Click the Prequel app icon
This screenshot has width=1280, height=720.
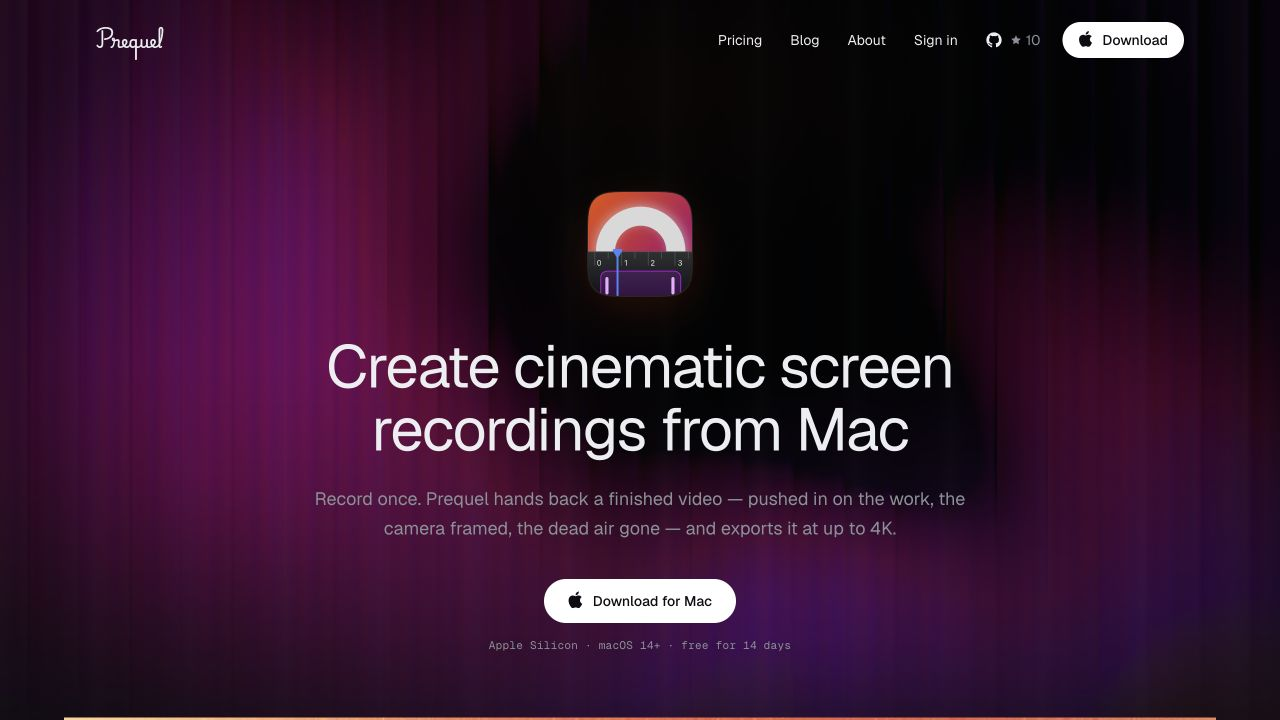tap(640, 244)
